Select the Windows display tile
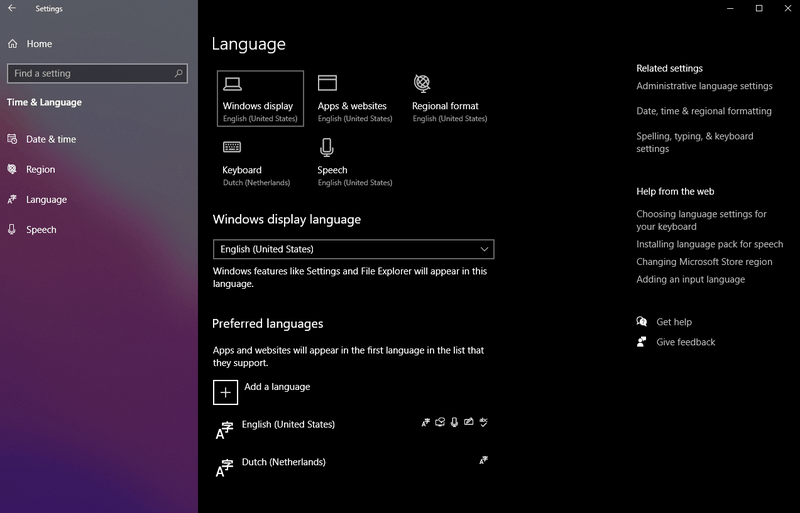This screenshot has width=800, height=513. 260,99
